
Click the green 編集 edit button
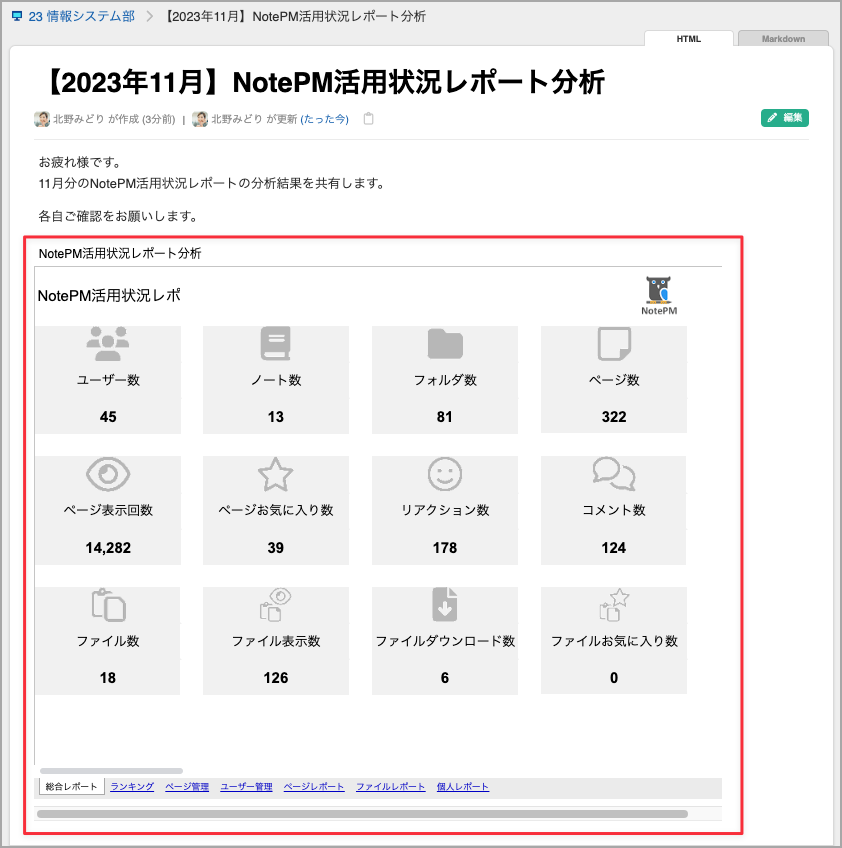coord(785,118)
